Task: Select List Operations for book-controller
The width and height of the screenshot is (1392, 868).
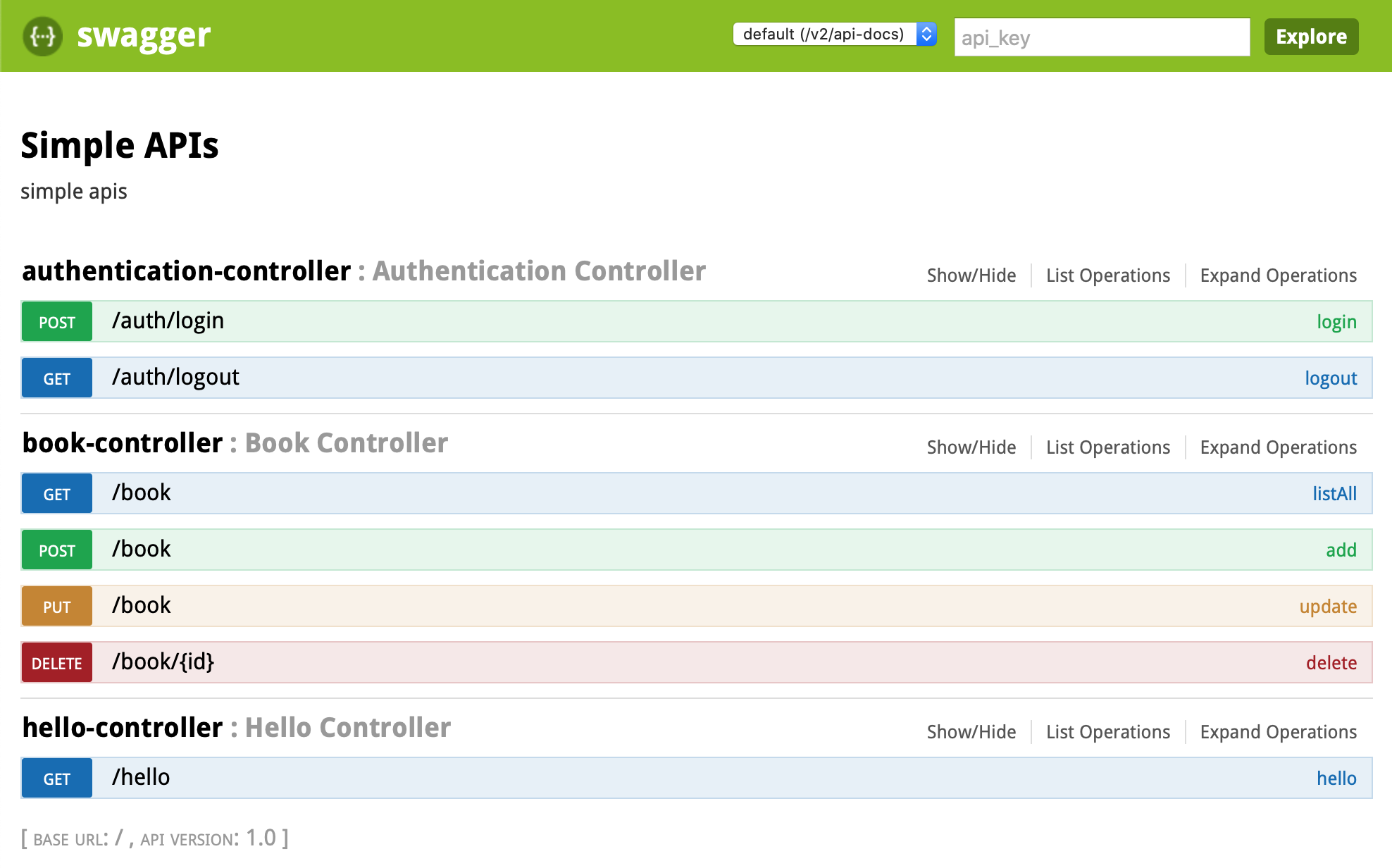Action: [1107, 447]
